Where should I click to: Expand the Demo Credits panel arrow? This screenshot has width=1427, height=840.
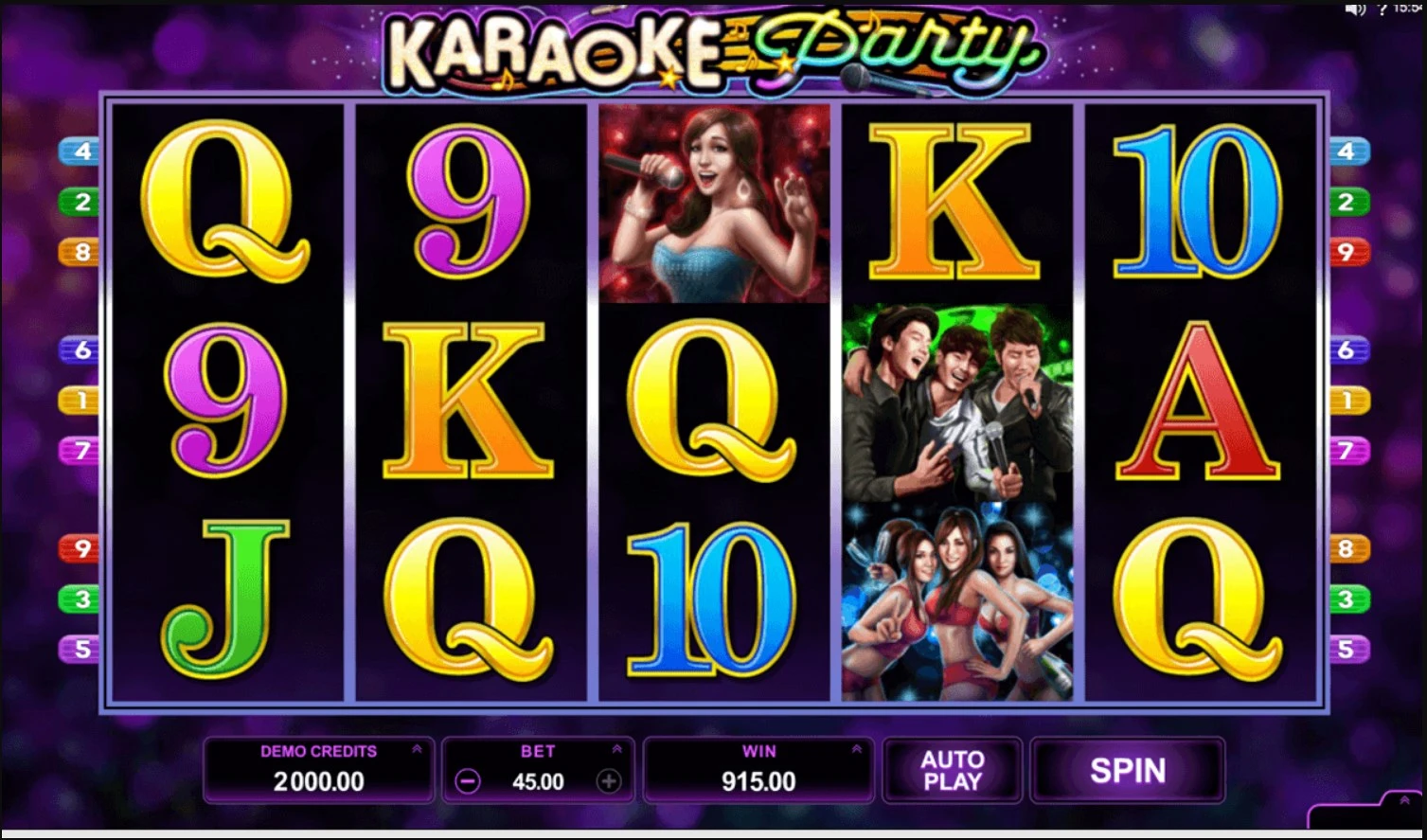[x=417, y=749]
